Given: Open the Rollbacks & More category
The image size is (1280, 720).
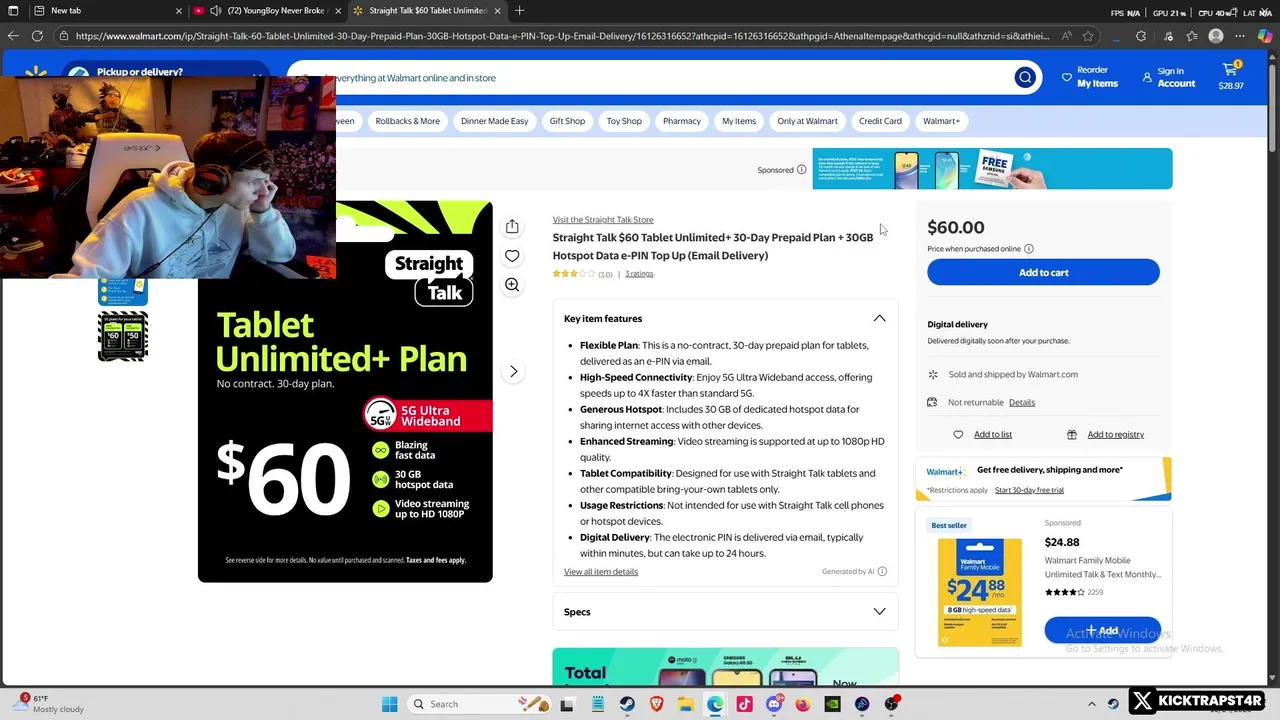Looking at the screenshot, I should [x=407, y=121].
